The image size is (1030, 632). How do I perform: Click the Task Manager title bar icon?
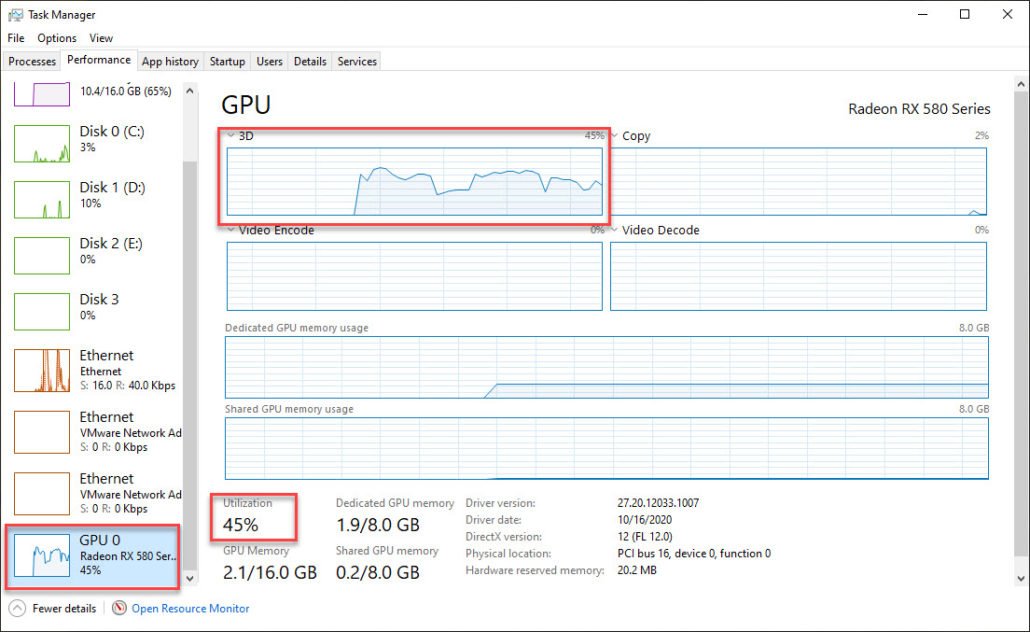click(x=15, y=15)
